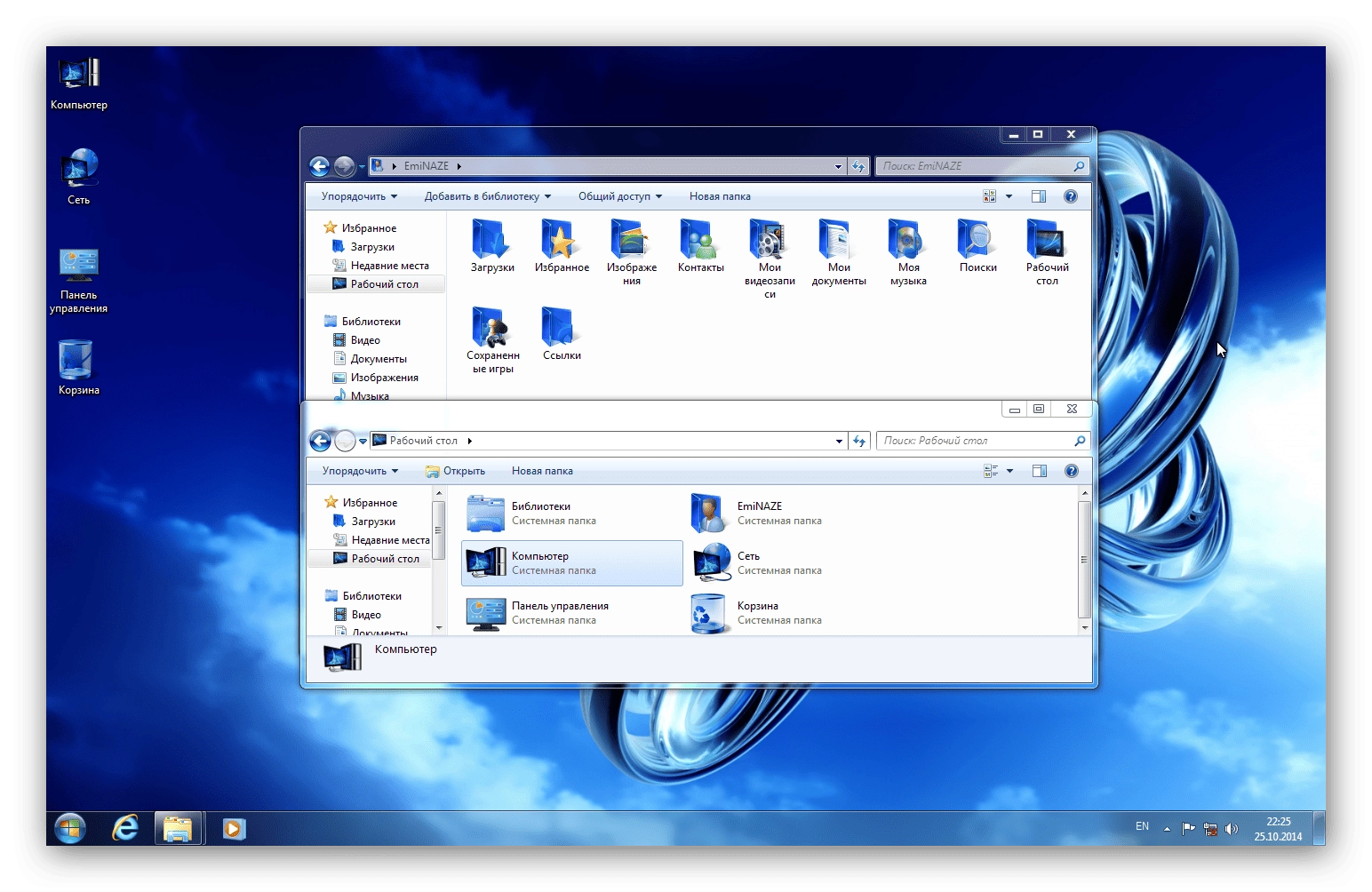This screenshot has width=1372, height=892.
Task: Go back in the EmiNAZE window
Action: (320, 166)
